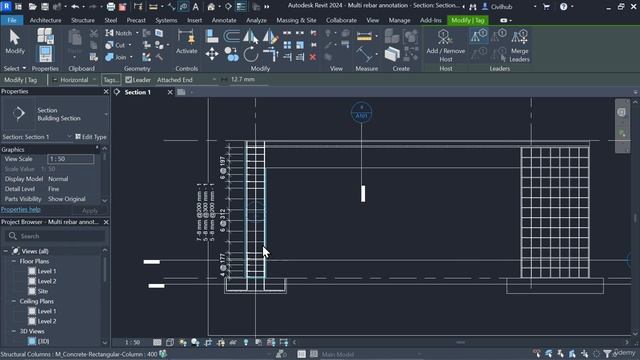This screenshot has height=360, width=640.
Task: Open the Section Building Section type selector
Action: tap(55, 114)
